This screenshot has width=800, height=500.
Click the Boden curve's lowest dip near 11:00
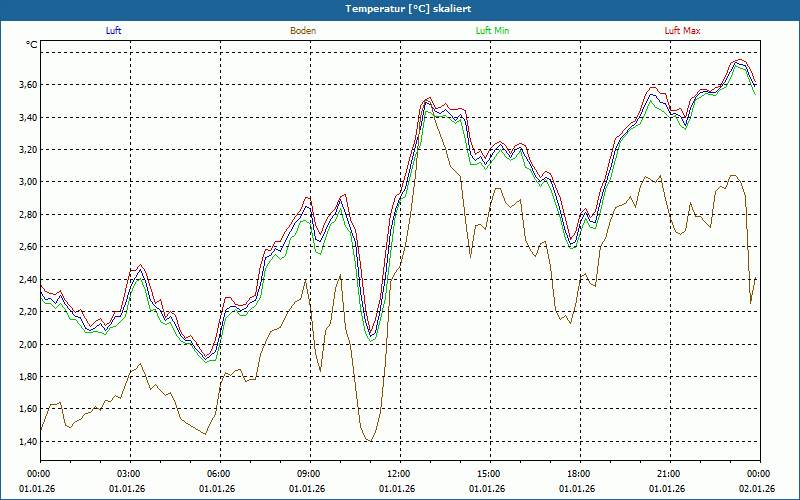[x=369, y=440]
